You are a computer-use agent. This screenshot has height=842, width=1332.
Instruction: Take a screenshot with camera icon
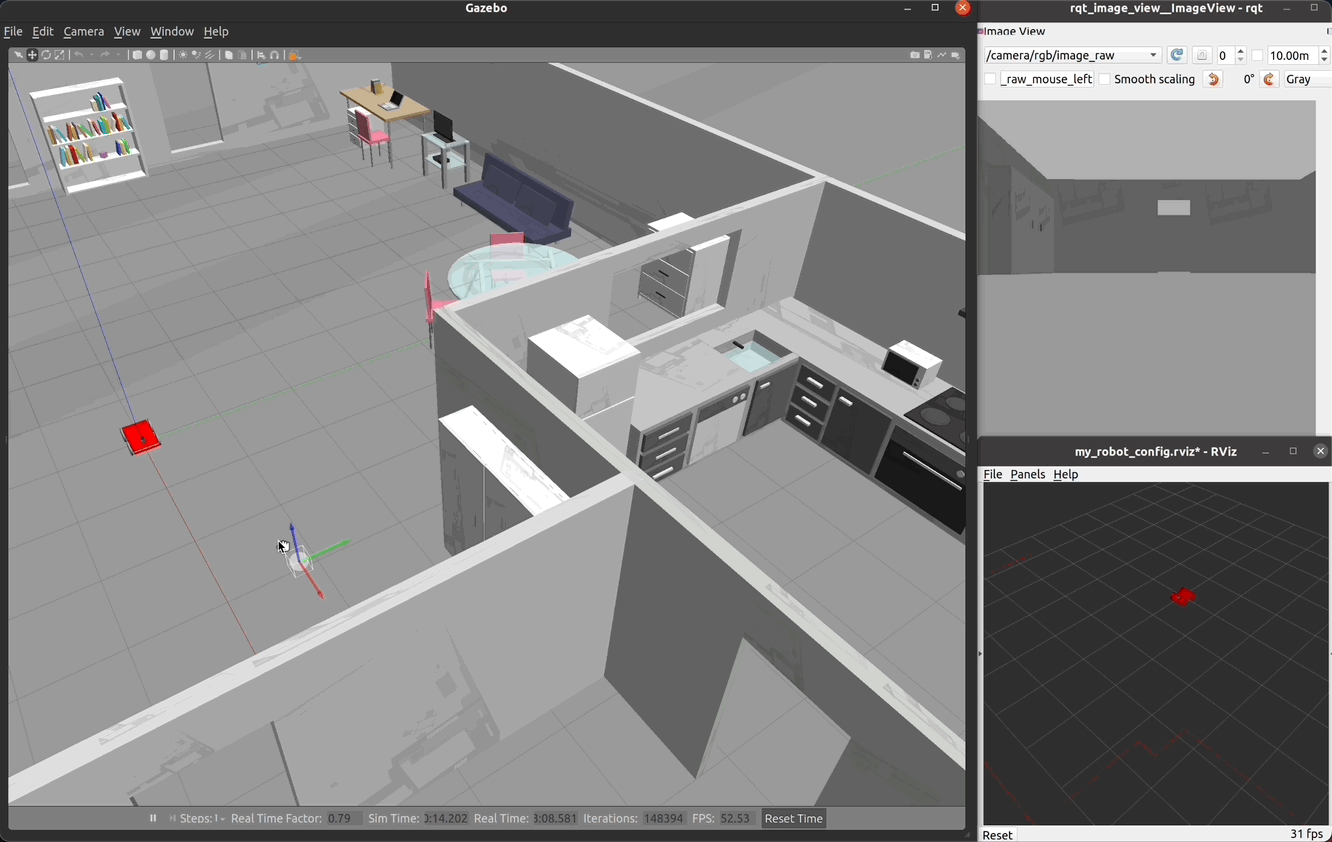(915, 55)
